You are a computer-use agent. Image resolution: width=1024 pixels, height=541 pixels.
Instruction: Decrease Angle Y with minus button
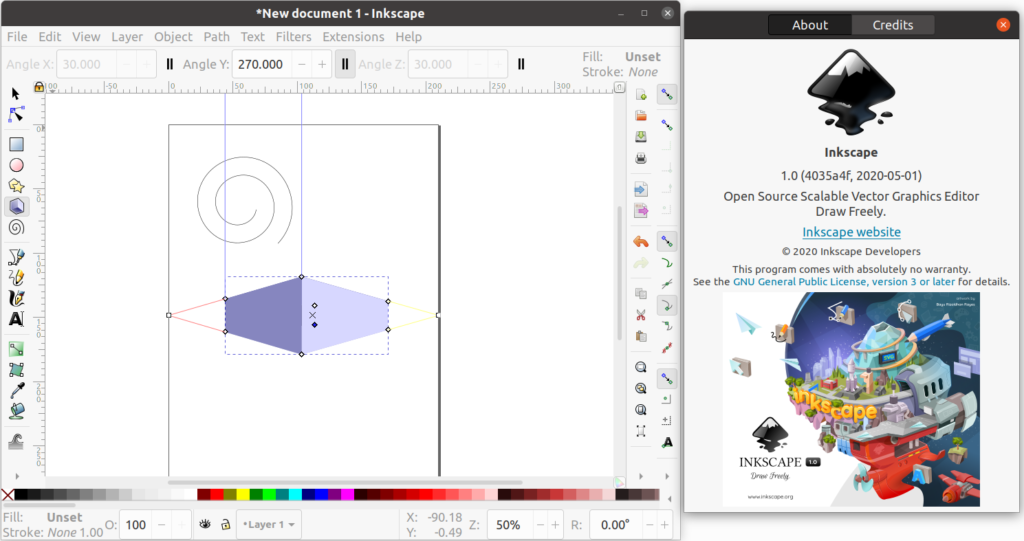302,64
